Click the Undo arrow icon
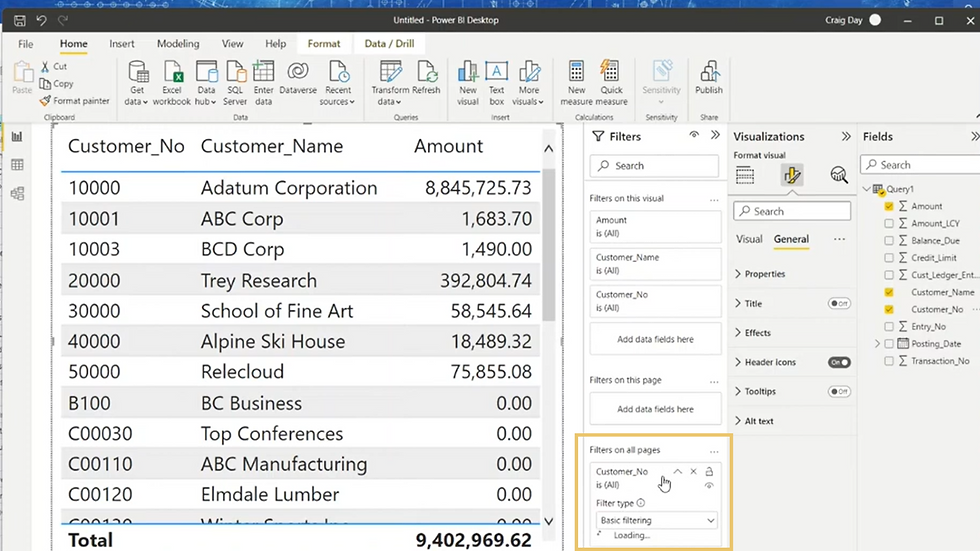The width and height of the screenshot is (980, 551). [41, 21]
